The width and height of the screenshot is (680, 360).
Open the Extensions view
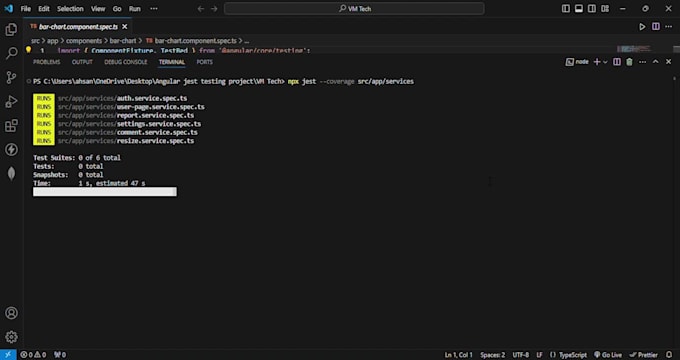pyautogui.click(x=11, y=126)
